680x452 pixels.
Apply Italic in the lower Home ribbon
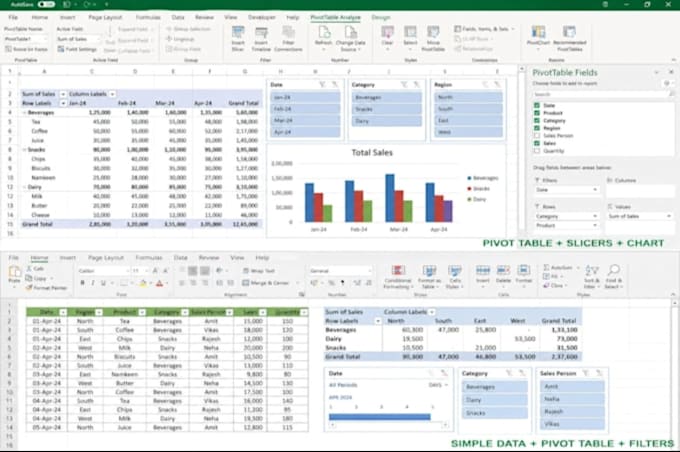tap(93, 283)
